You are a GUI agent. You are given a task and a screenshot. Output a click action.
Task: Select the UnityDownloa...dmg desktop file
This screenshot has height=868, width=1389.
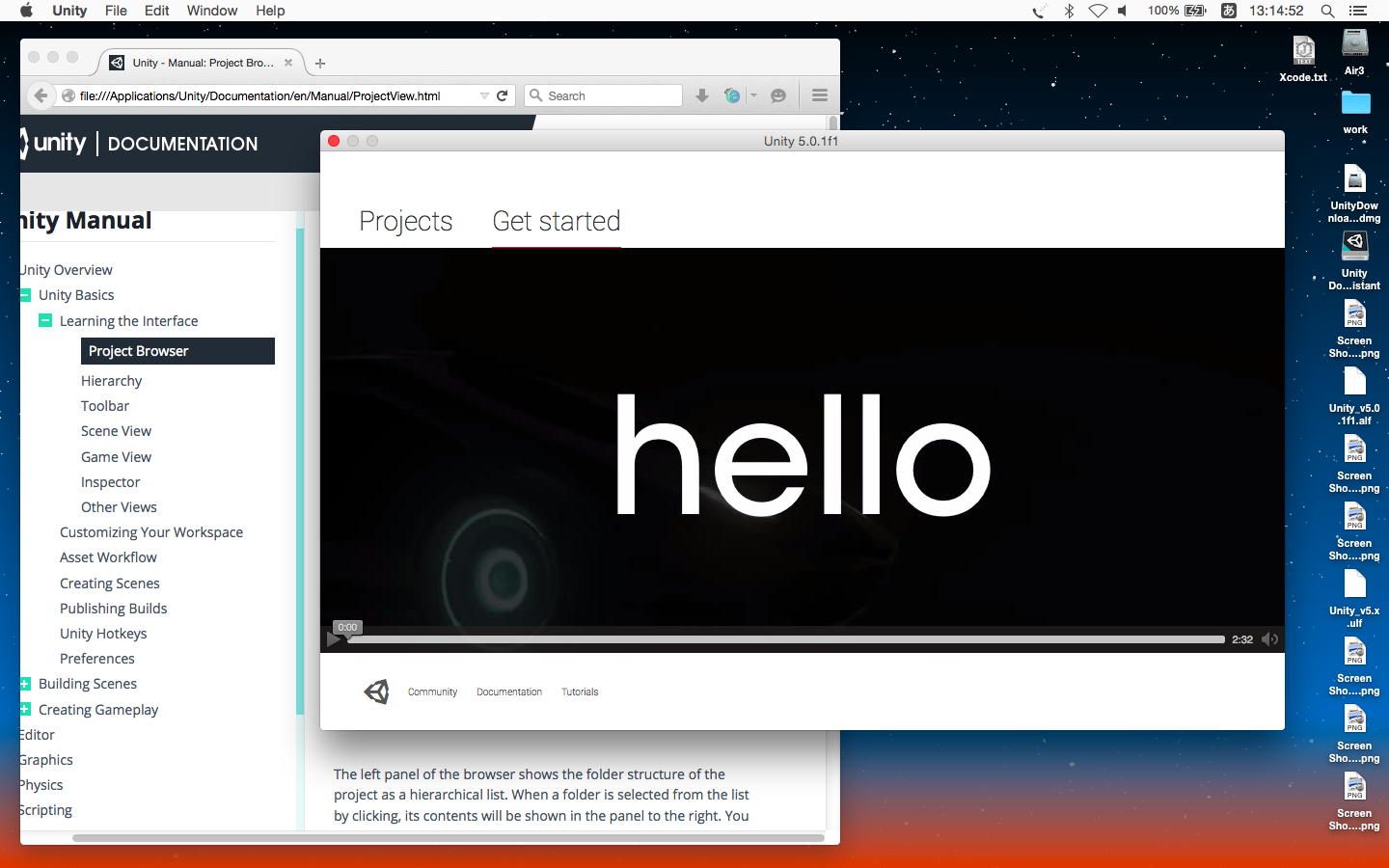click(1355, 193)
